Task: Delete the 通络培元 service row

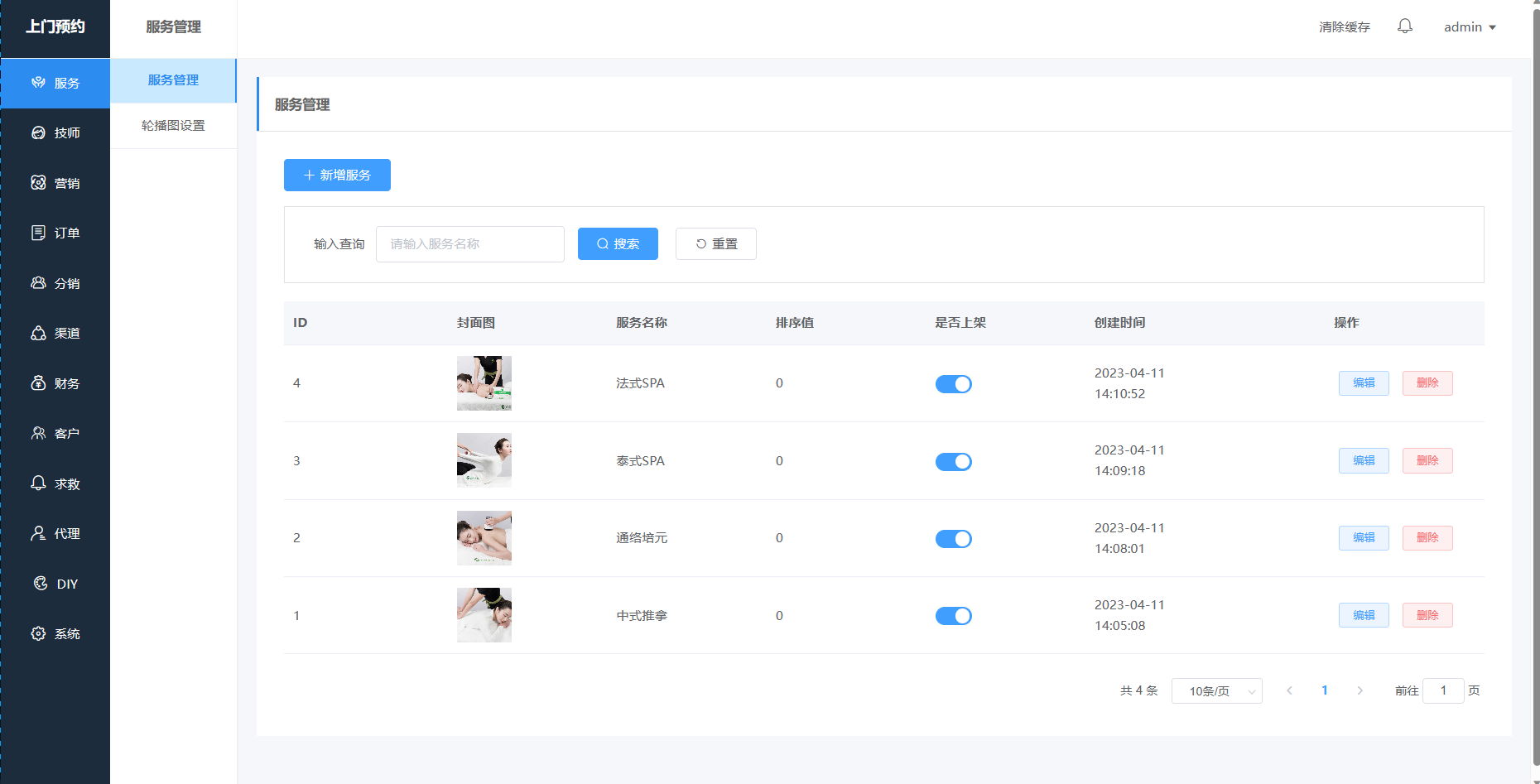Action: (1427, 538)
